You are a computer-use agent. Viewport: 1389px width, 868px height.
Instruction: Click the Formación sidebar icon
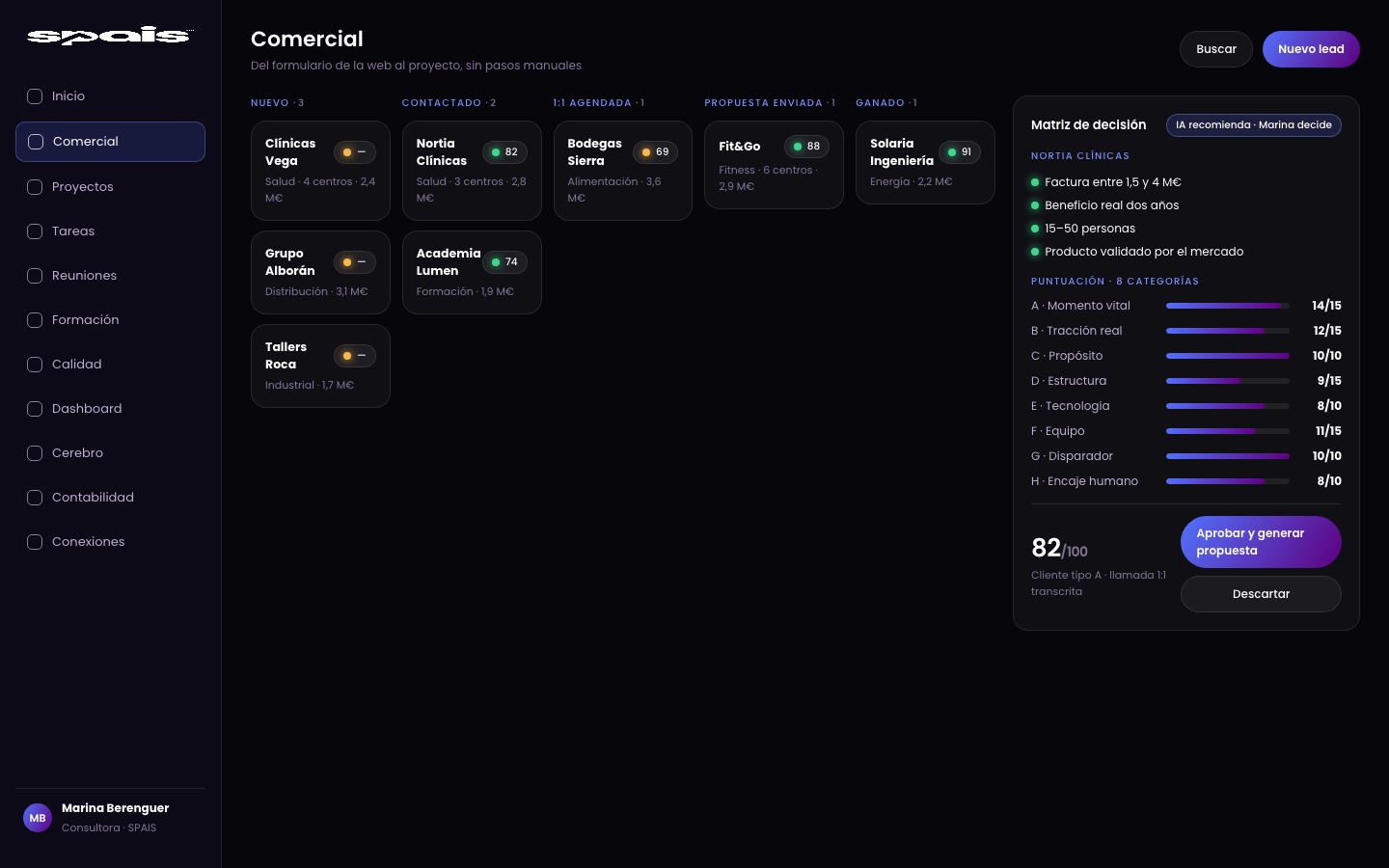(35, 320)
